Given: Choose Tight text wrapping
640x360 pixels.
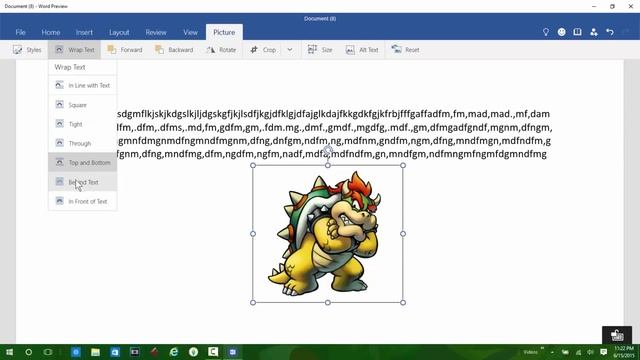Looking at the screenshot, I should (82, 124).
